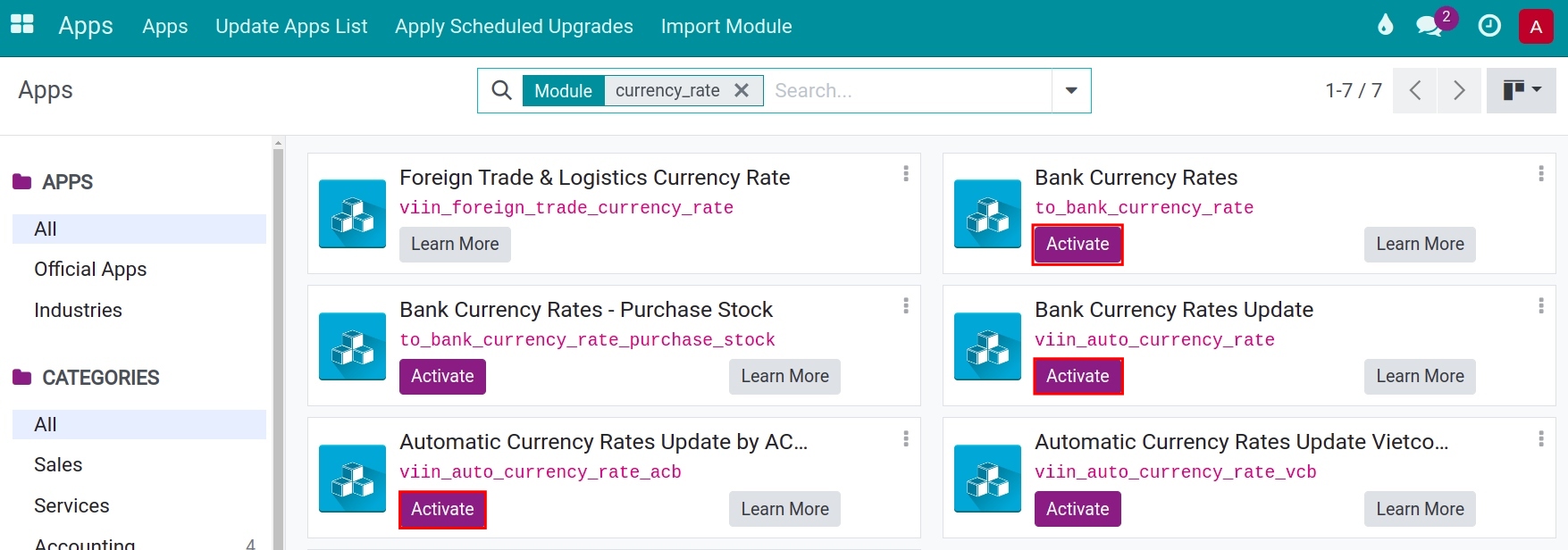1568x550 pixels.
Task: Open the user avatar 'A' menu
Action: click(x=1536, y=26)
